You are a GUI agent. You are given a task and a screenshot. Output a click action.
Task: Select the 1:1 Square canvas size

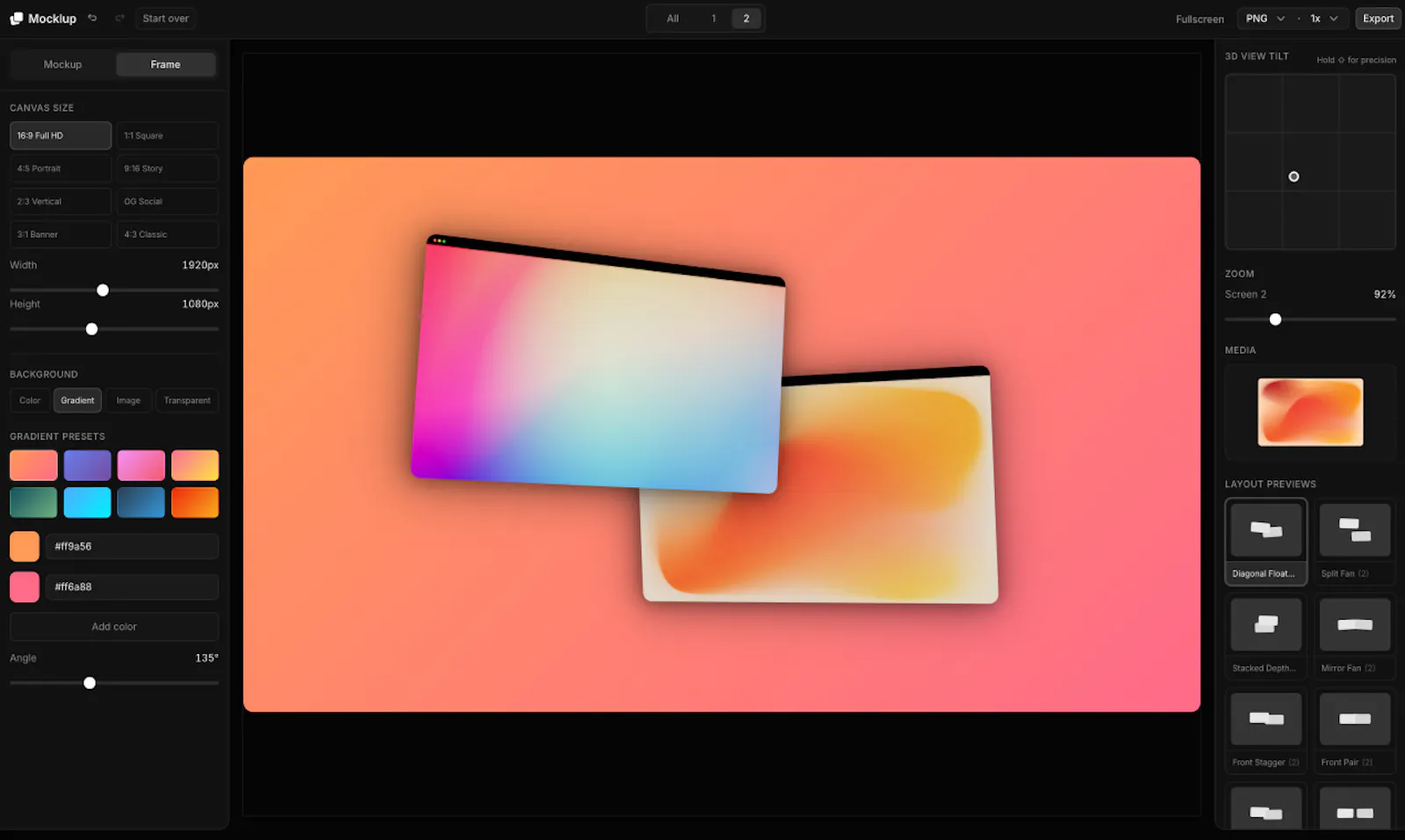(168, 136)
